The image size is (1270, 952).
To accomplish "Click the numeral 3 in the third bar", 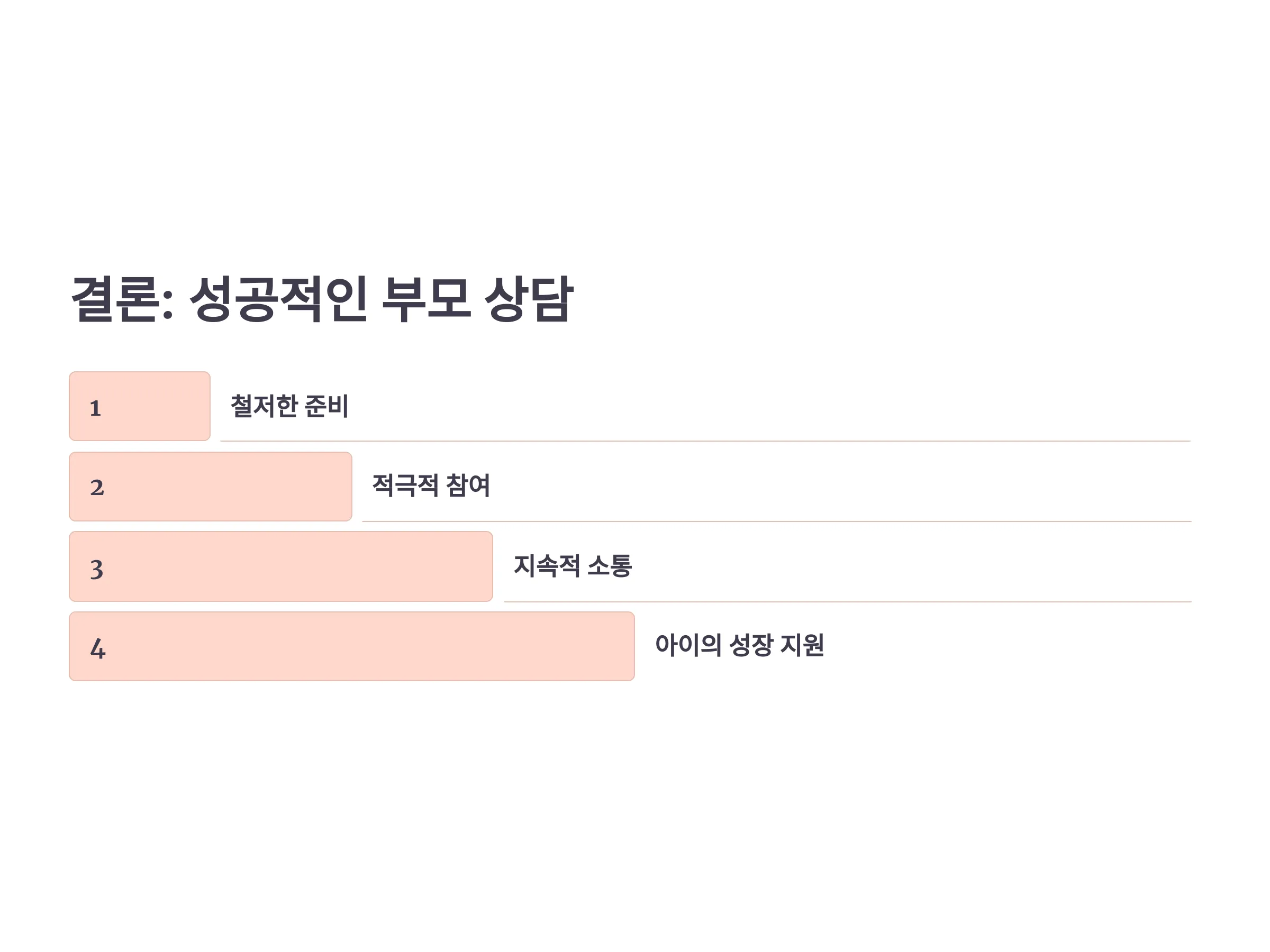I will pyautogui.click(x=96, y=569).
